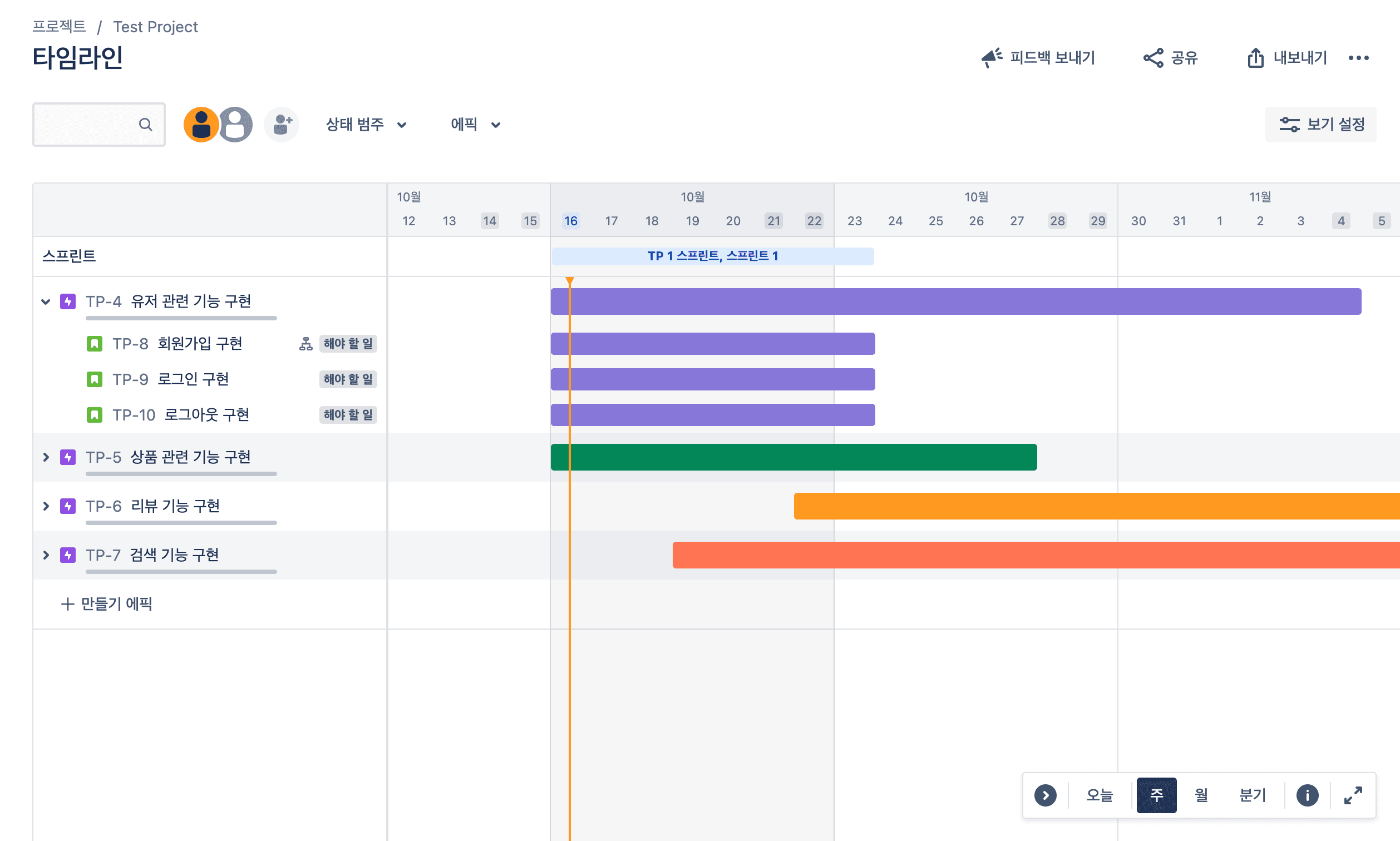The width and height of the screenshot is (1400, 841).
Task: Expand the TP-5 상품 관련 기능 구현 epic
Action: [x=46, y=457]
